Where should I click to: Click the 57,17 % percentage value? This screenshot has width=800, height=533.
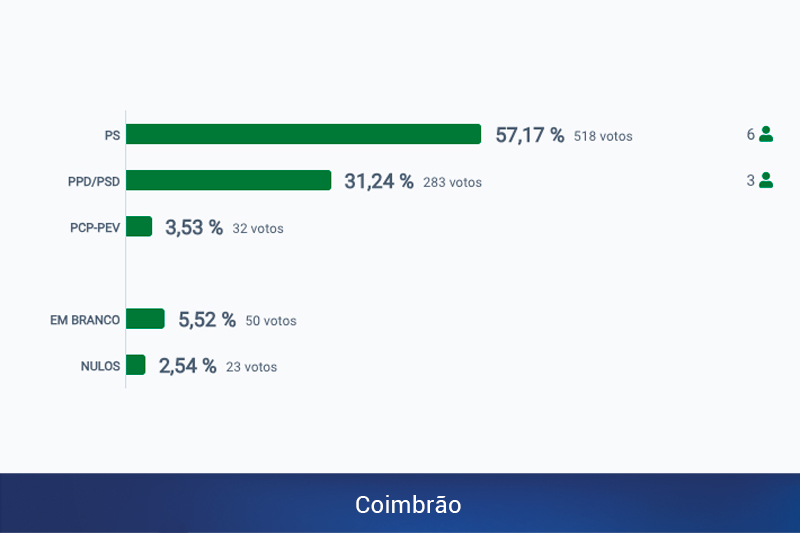(x=530, y=135)
